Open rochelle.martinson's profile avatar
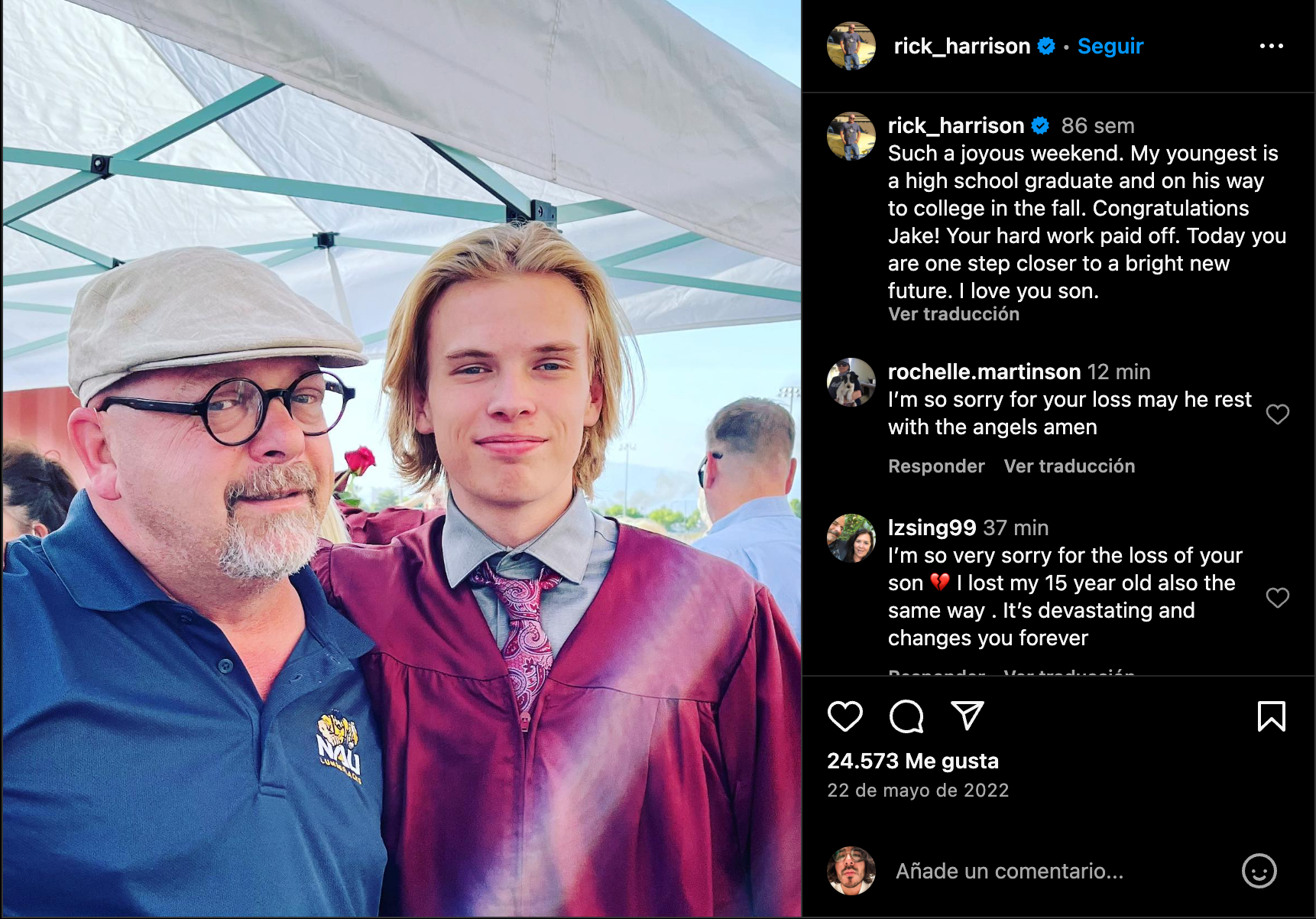Screen dimensions: 1316x919 click(x=851, y=382)
